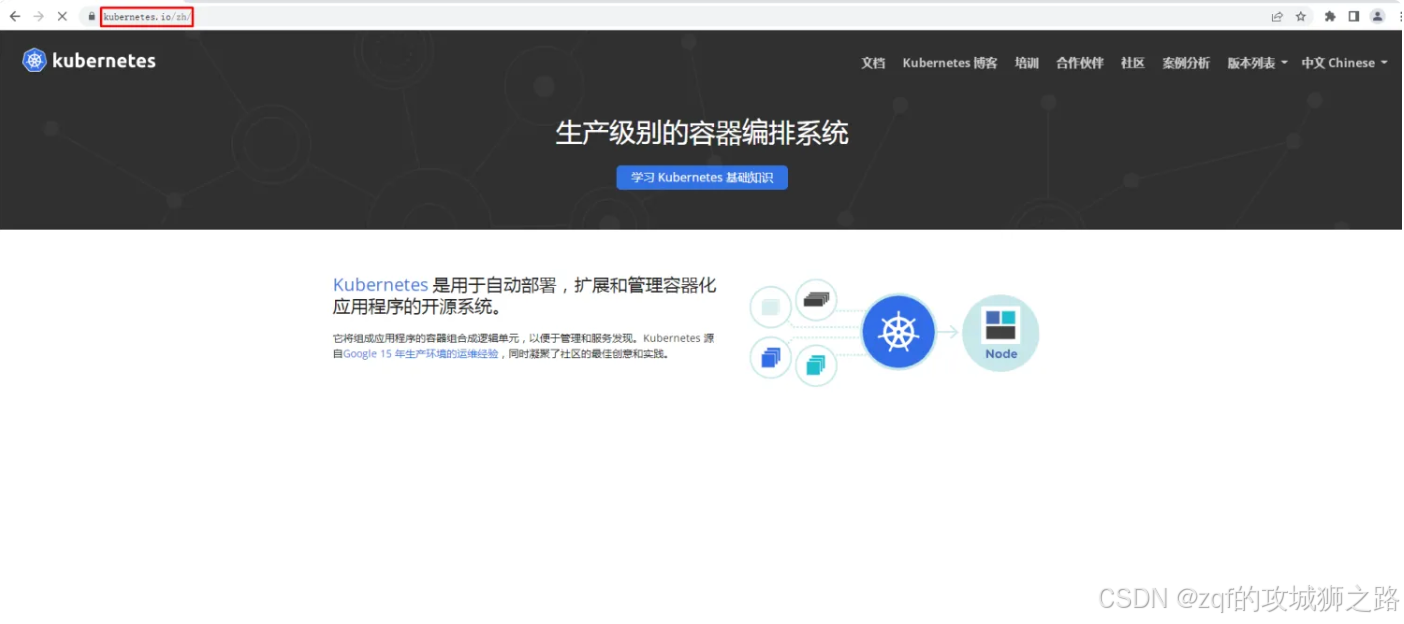Stop page loading with the X button
Screen dimensions: 1404x624
62,16
